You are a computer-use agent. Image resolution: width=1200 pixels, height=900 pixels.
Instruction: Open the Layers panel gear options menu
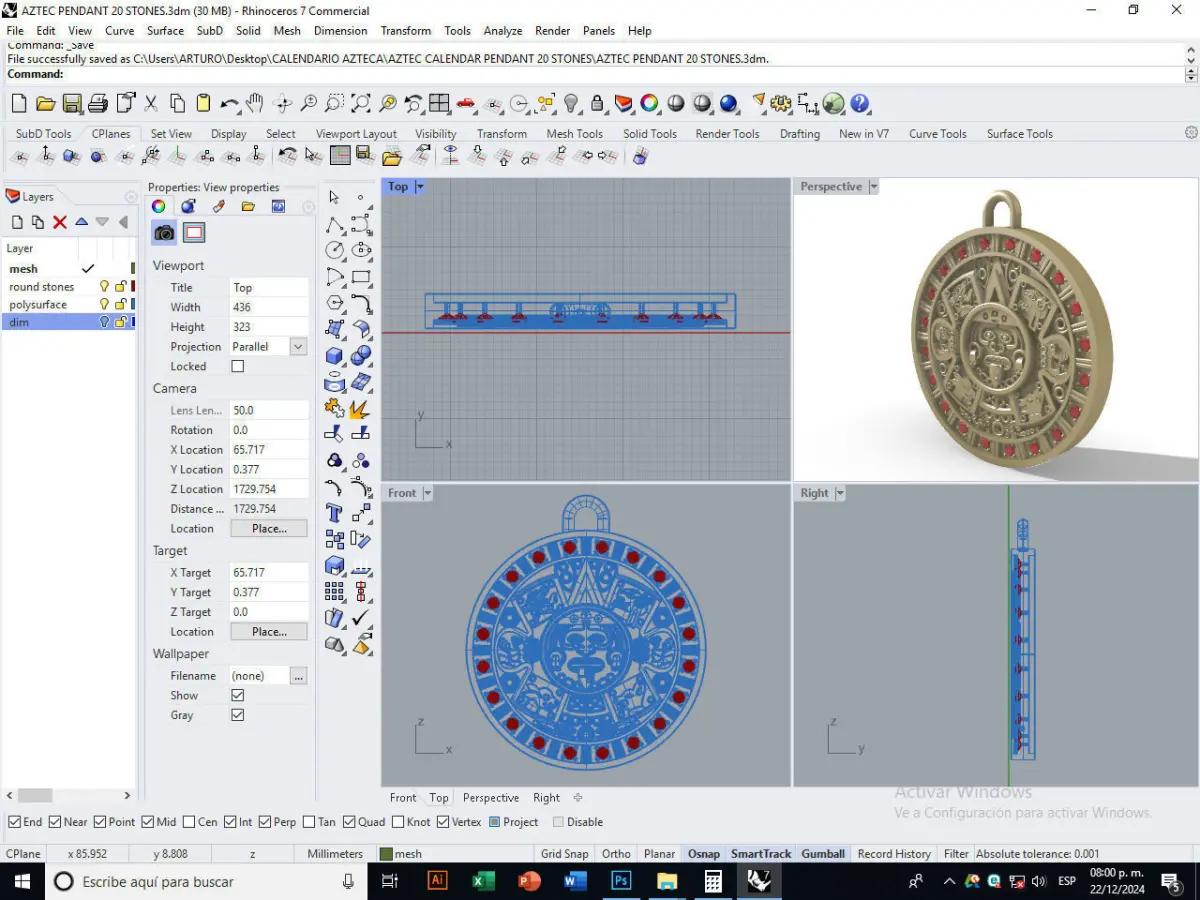click(x=130, y=197)
